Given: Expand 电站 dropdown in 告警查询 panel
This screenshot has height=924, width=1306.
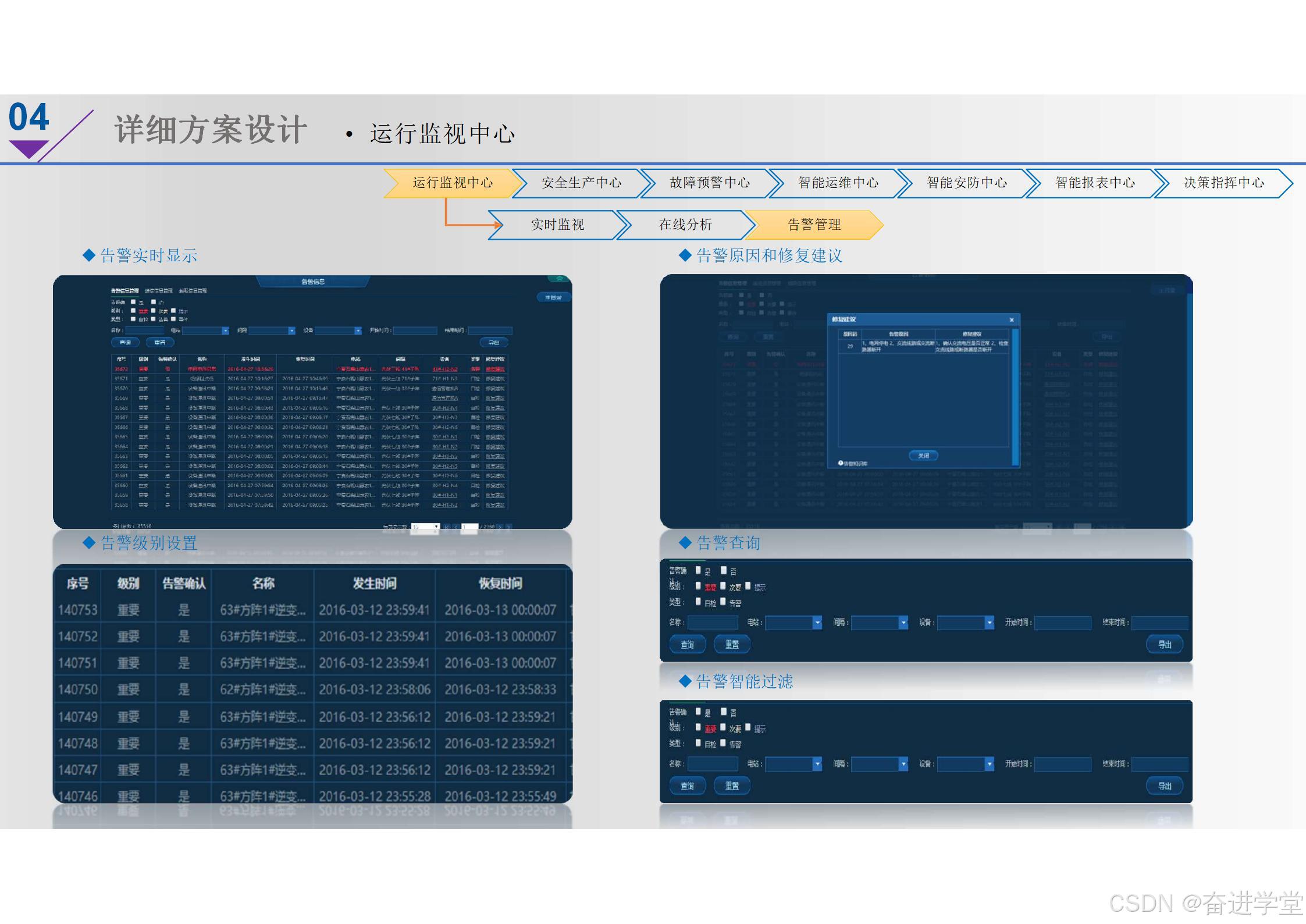Looking at the screenshot, I should click(x=817, y=623).
